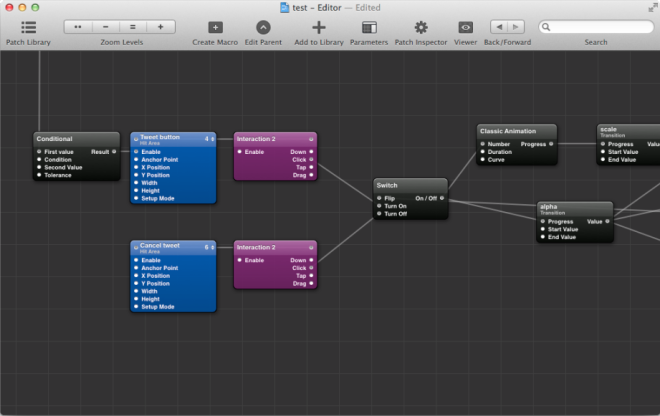Select the Switch patch title bar
Screen dimensions: 660x416
click(410, 185)
